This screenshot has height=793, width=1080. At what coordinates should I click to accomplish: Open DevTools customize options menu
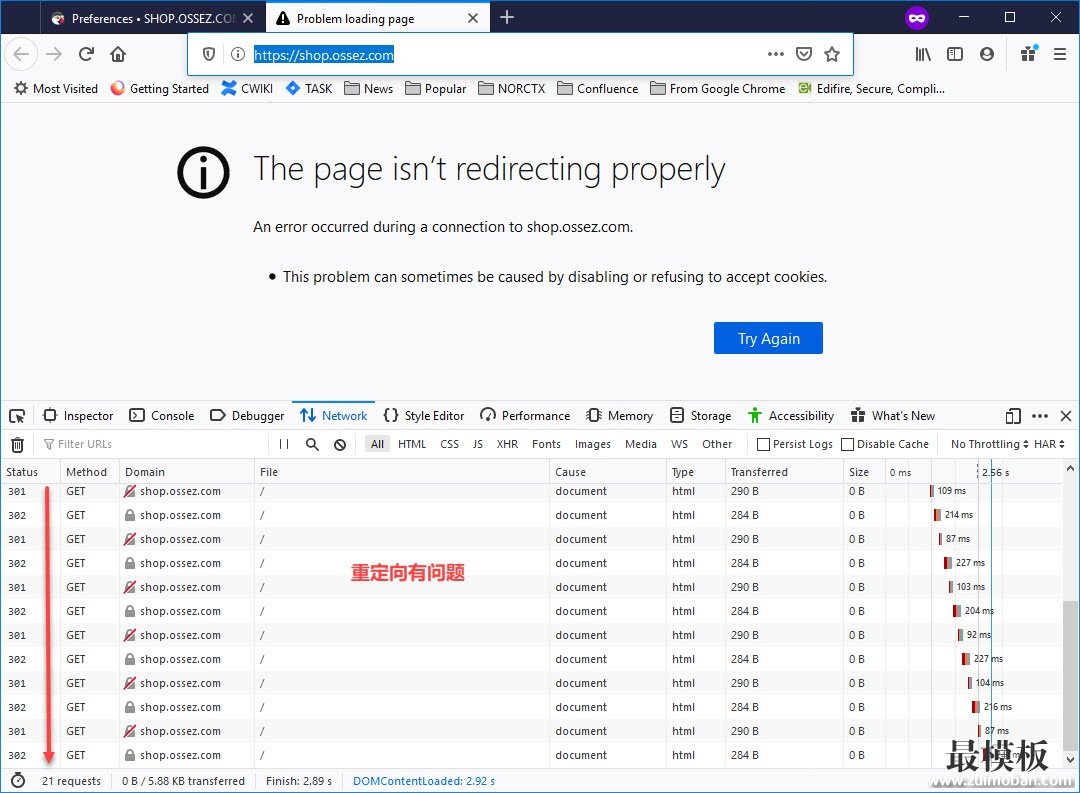pos(1040,416)
